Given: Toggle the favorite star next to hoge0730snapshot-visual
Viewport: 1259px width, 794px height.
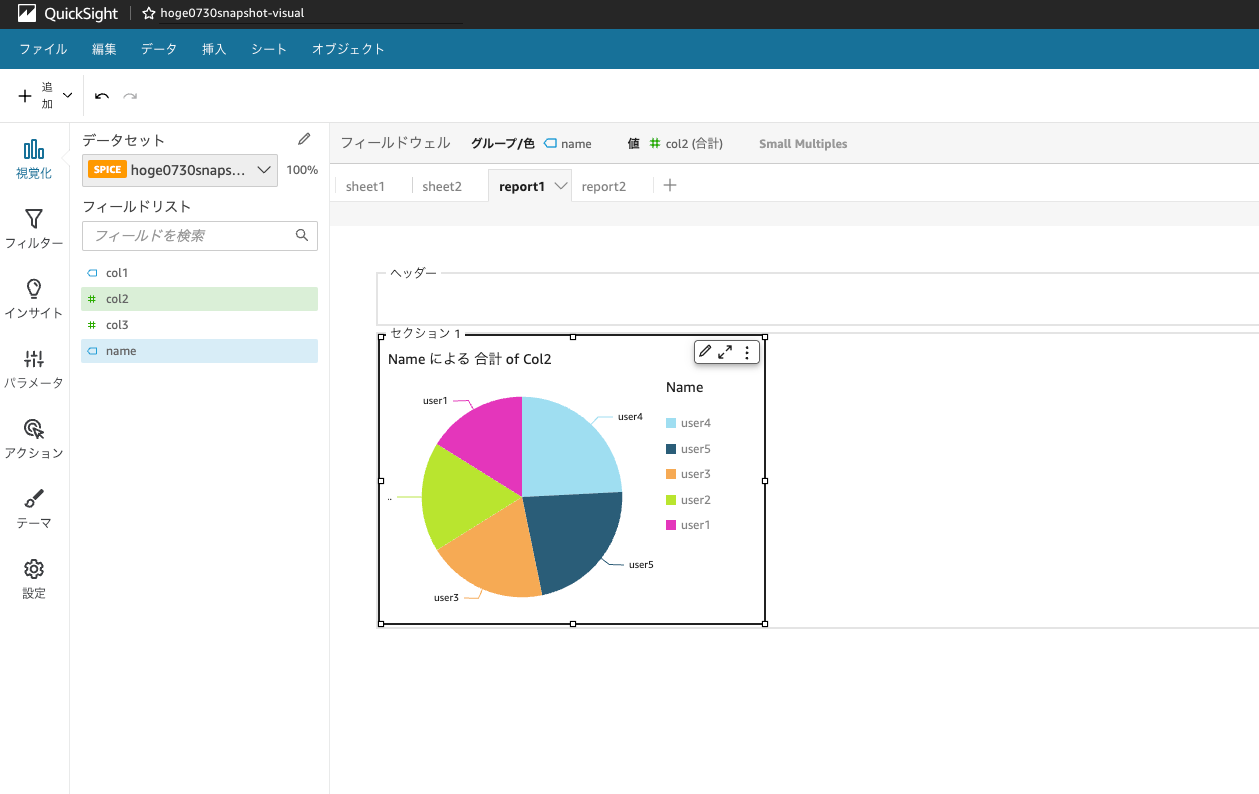Looking at the screenshot, I should click(147, 14).
